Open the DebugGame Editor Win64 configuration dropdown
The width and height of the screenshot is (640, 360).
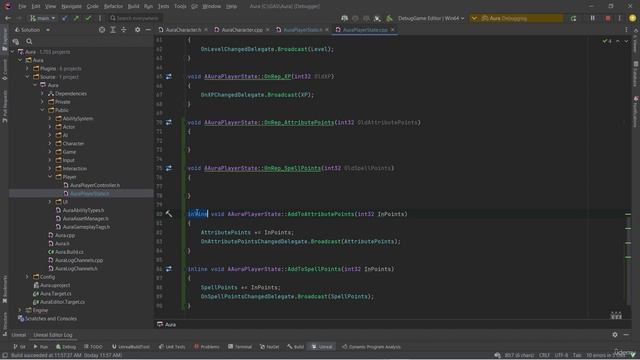coord(431,18)
